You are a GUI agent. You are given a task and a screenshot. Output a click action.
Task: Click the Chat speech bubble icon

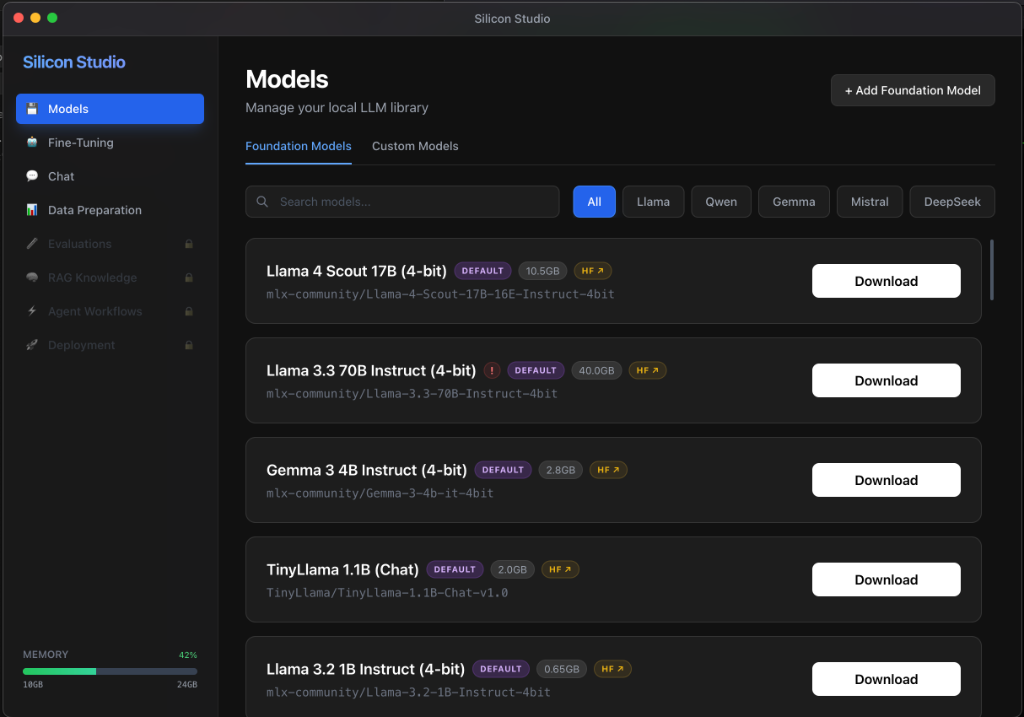click(31, 176)
